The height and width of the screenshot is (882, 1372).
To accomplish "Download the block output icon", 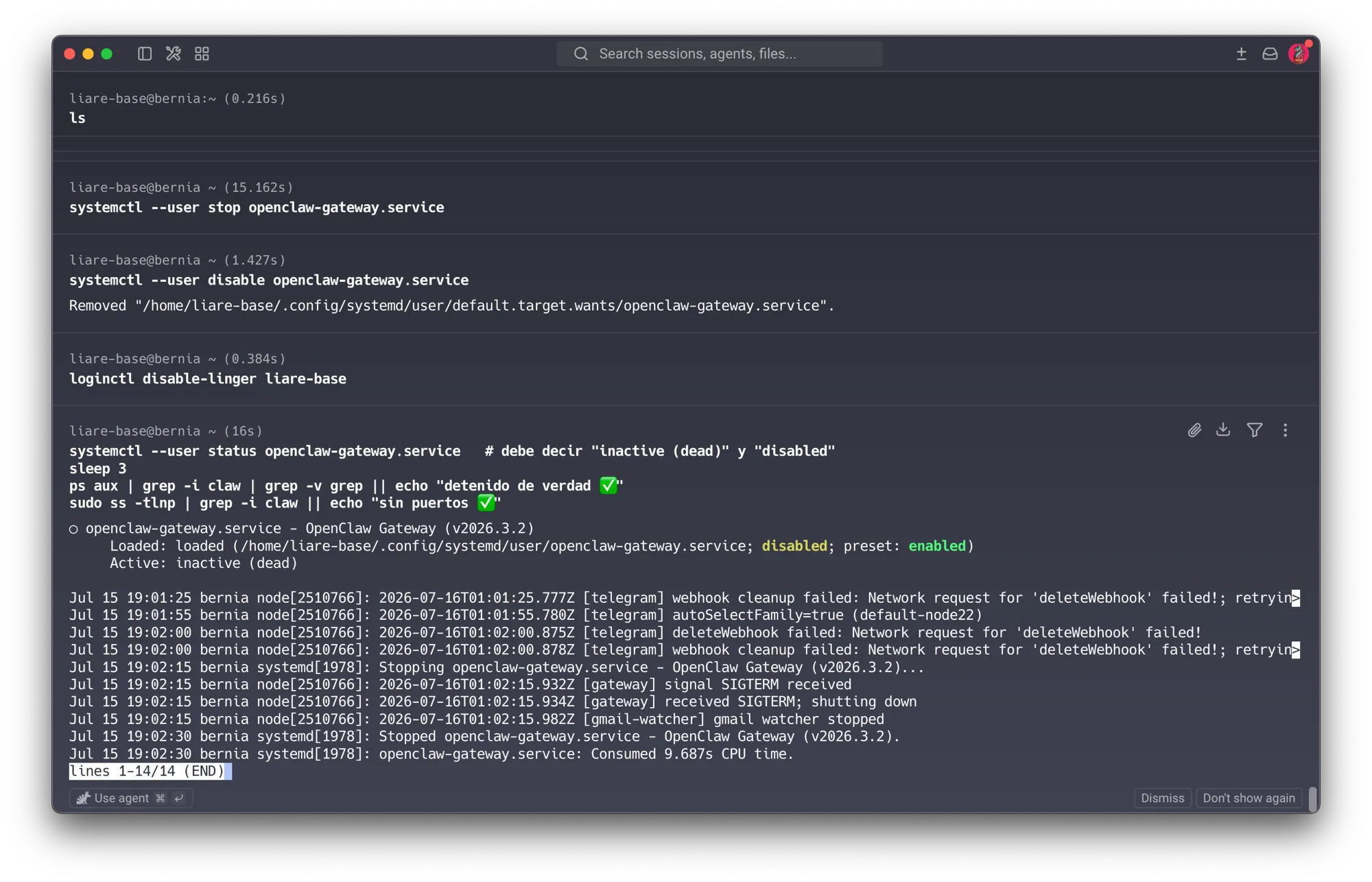I will tap(1223, 430).
